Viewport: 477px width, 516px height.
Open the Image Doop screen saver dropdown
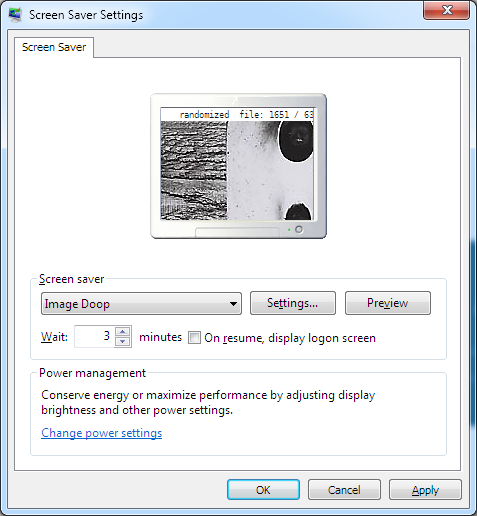(x=141, y=304)
